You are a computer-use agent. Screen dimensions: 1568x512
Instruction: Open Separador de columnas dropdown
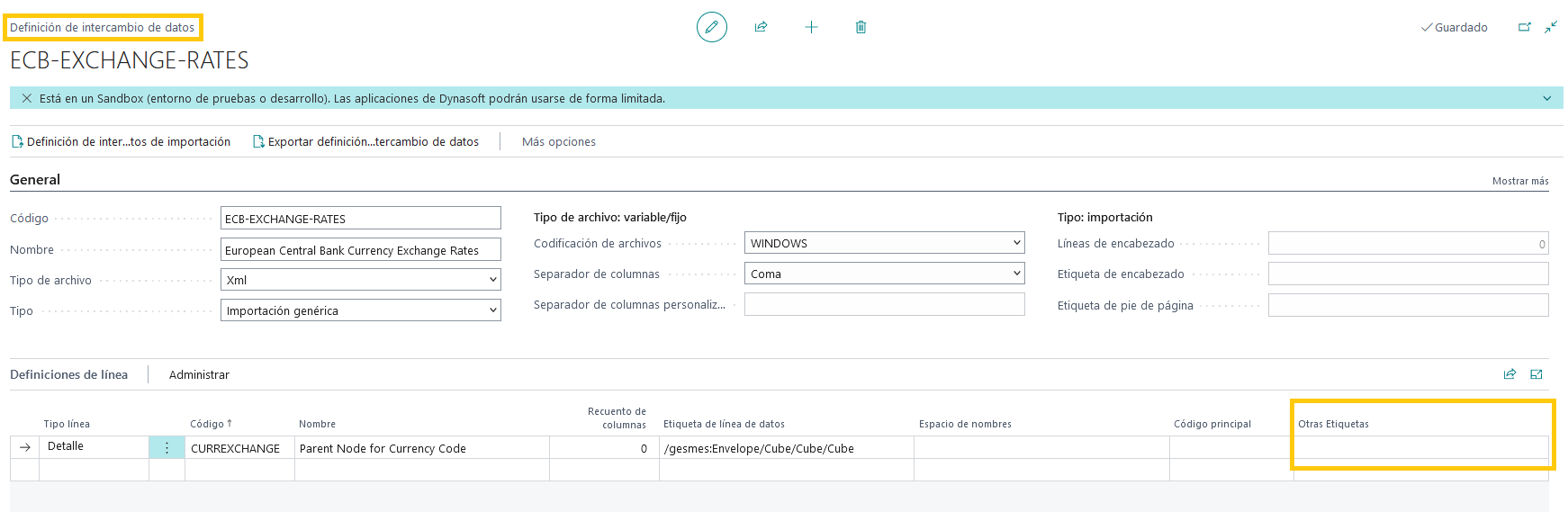tap(884, 274)
